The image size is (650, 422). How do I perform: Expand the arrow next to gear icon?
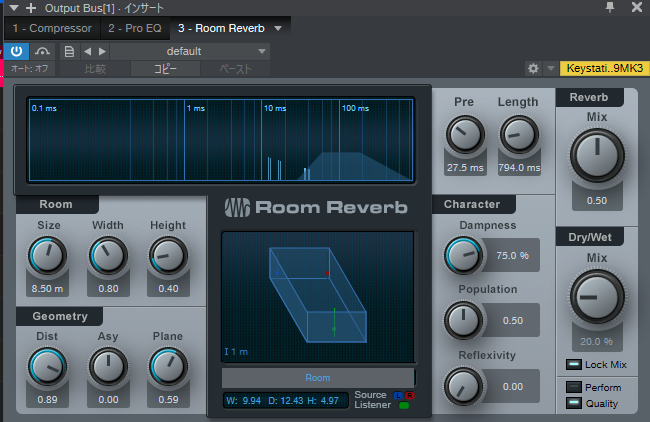point(551,68)
